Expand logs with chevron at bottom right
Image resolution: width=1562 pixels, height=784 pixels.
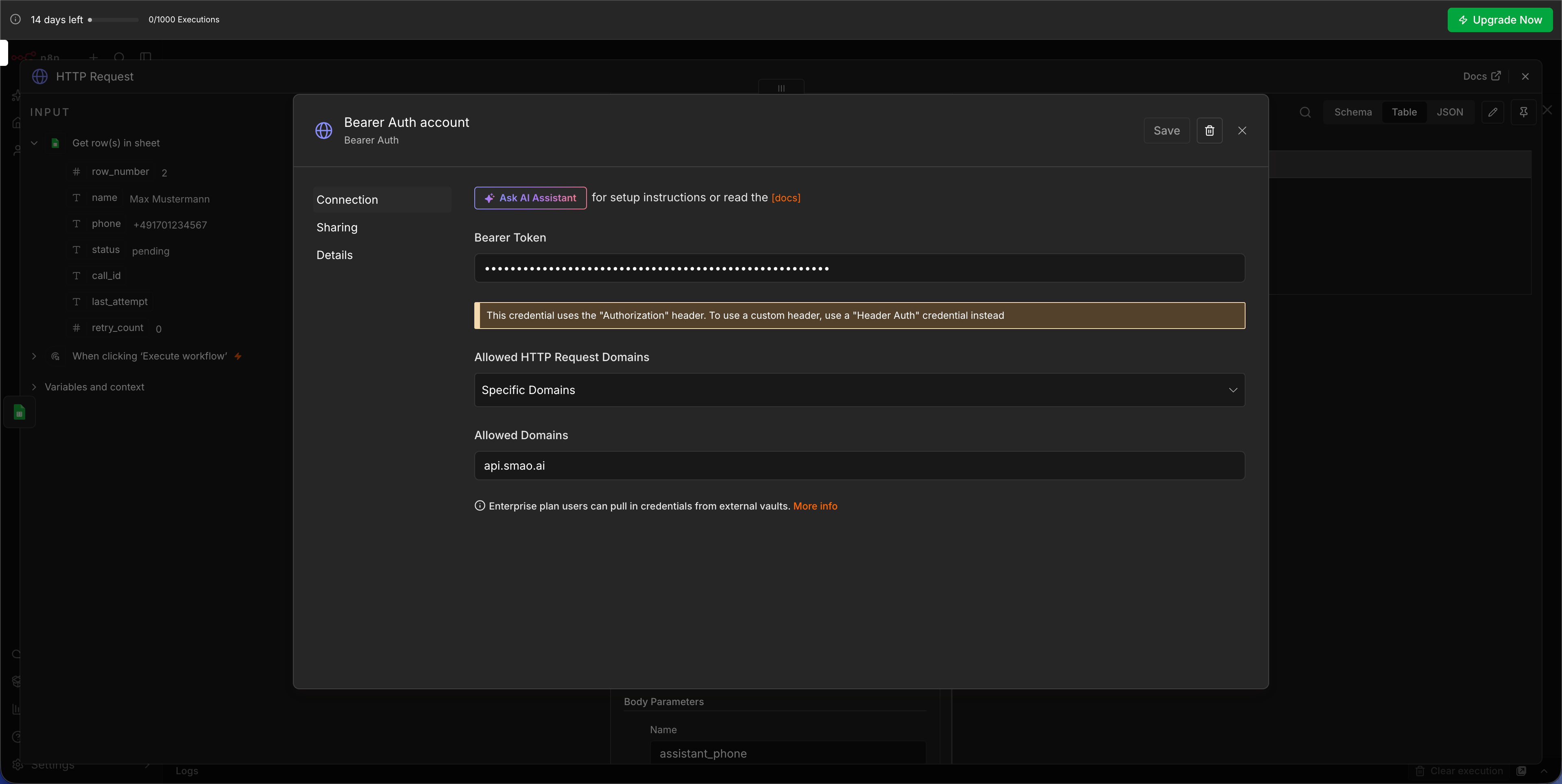click(x=1544, y=771)
